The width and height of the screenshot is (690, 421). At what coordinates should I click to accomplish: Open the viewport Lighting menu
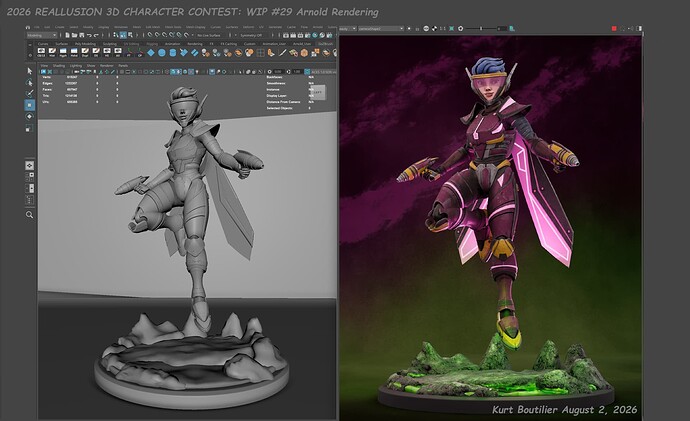pyautogui.click(x=76, y=66)
